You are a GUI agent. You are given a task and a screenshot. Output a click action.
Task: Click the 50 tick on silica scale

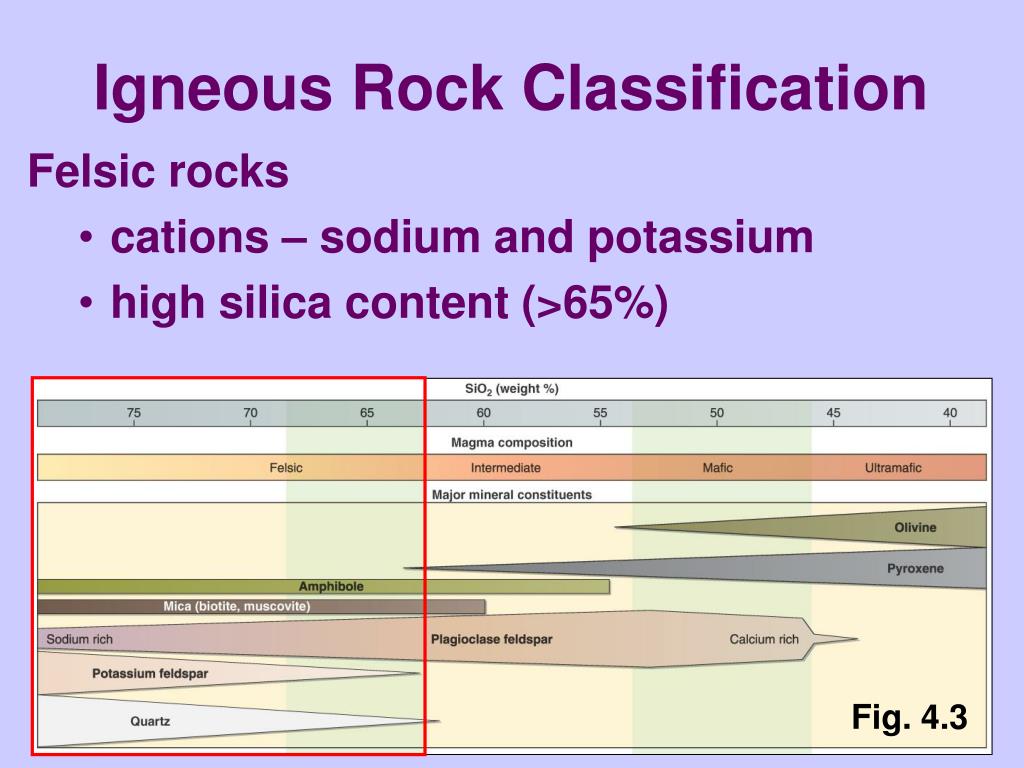[x=717, y=413]
